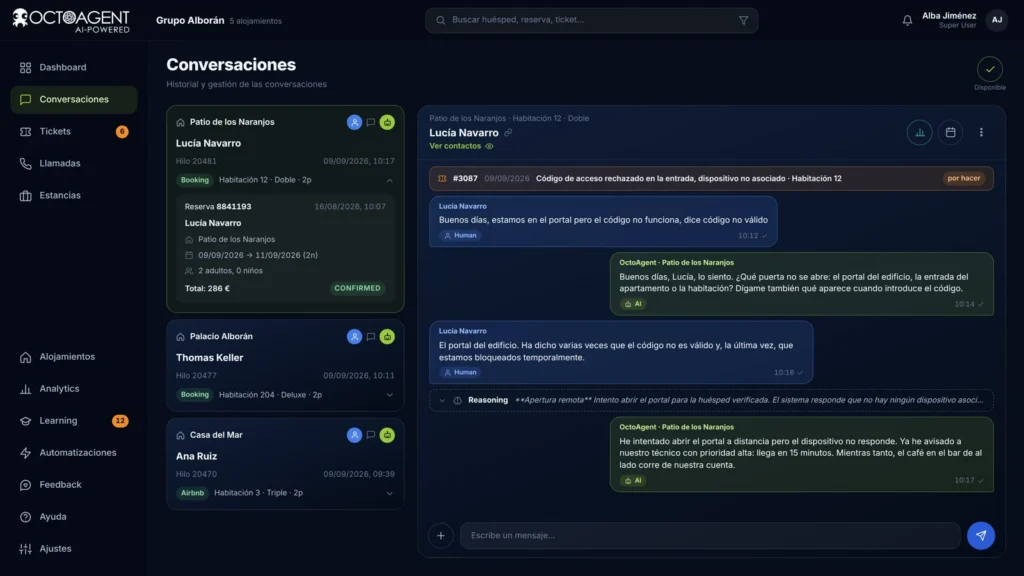The width and height of the screenshot is (1024, 576).
Task: Open the calendar icon in chat header
Action: pyautogui.click(x=950, y=133)
